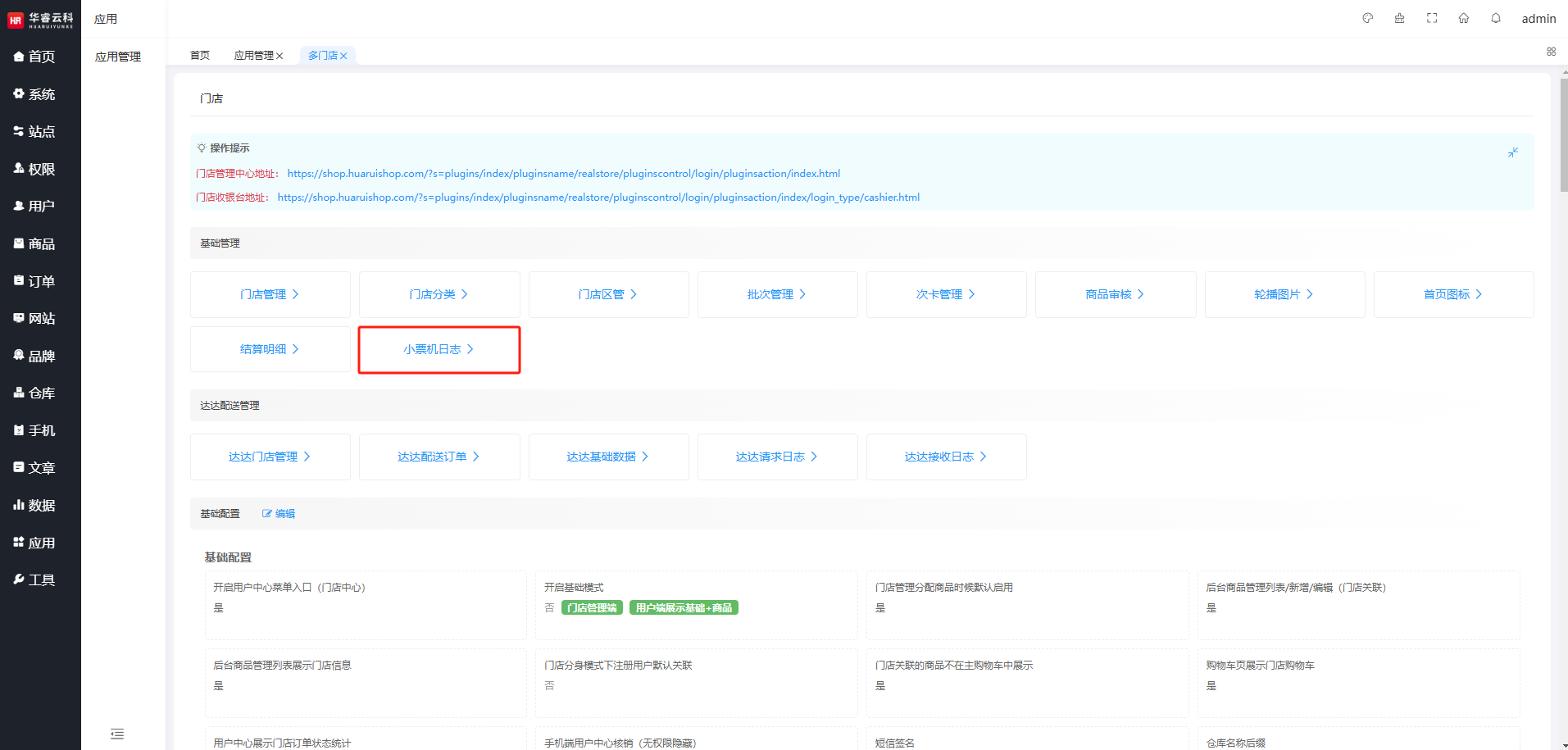Image resolution: width=1568 pixels, height=750 pixels.
Task: Open 商品 in the left sidebar
Action: click(40, 244)
